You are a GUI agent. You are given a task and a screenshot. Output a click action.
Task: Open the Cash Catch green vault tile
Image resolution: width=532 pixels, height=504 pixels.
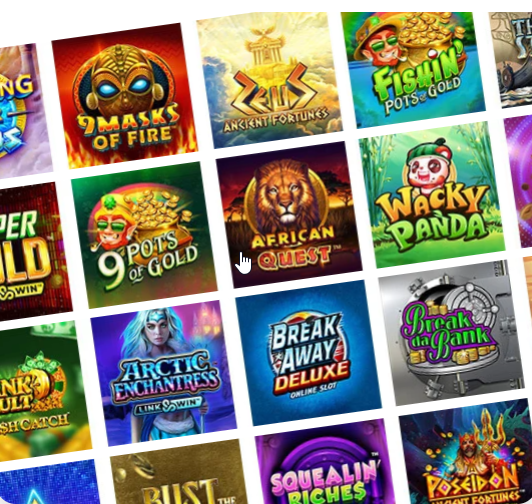coord(42,391)
